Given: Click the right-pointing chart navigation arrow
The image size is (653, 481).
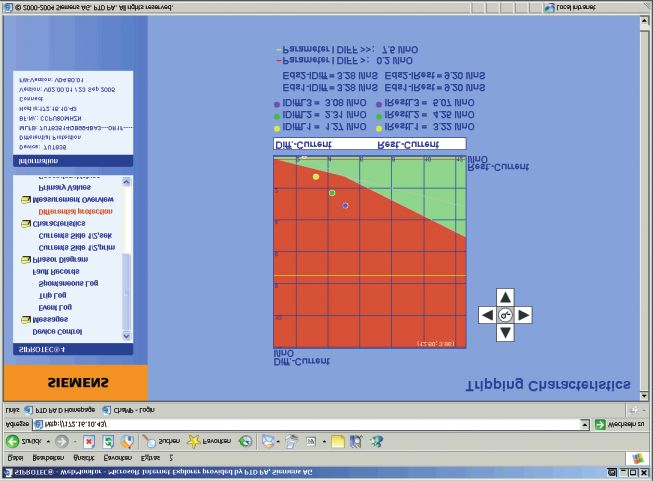Looking at the screenshot, I should point(523,315).
